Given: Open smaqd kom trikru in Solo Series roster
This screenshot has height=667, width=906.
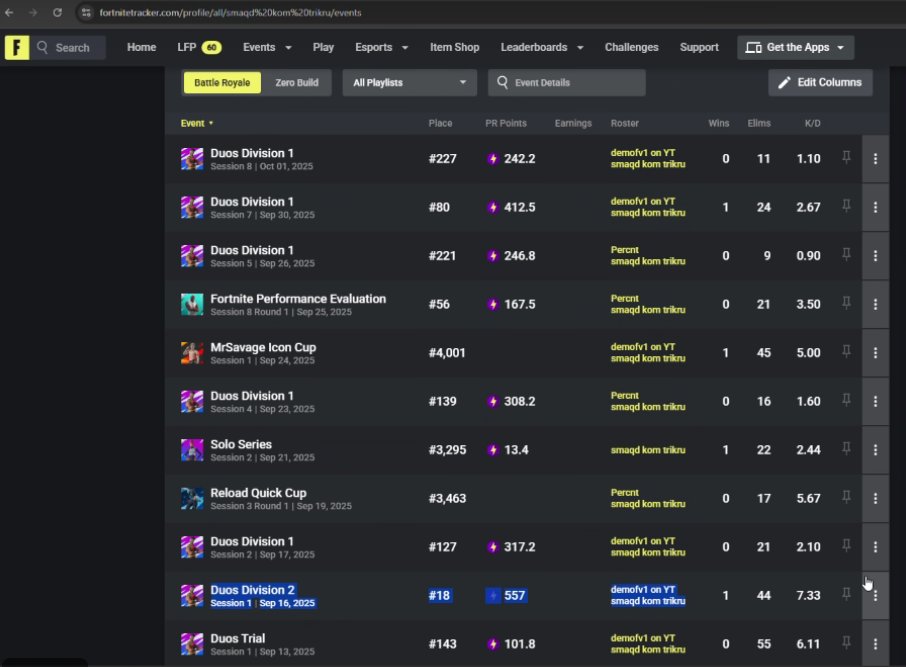Looking at the screenshot, I should coord(648,450).
